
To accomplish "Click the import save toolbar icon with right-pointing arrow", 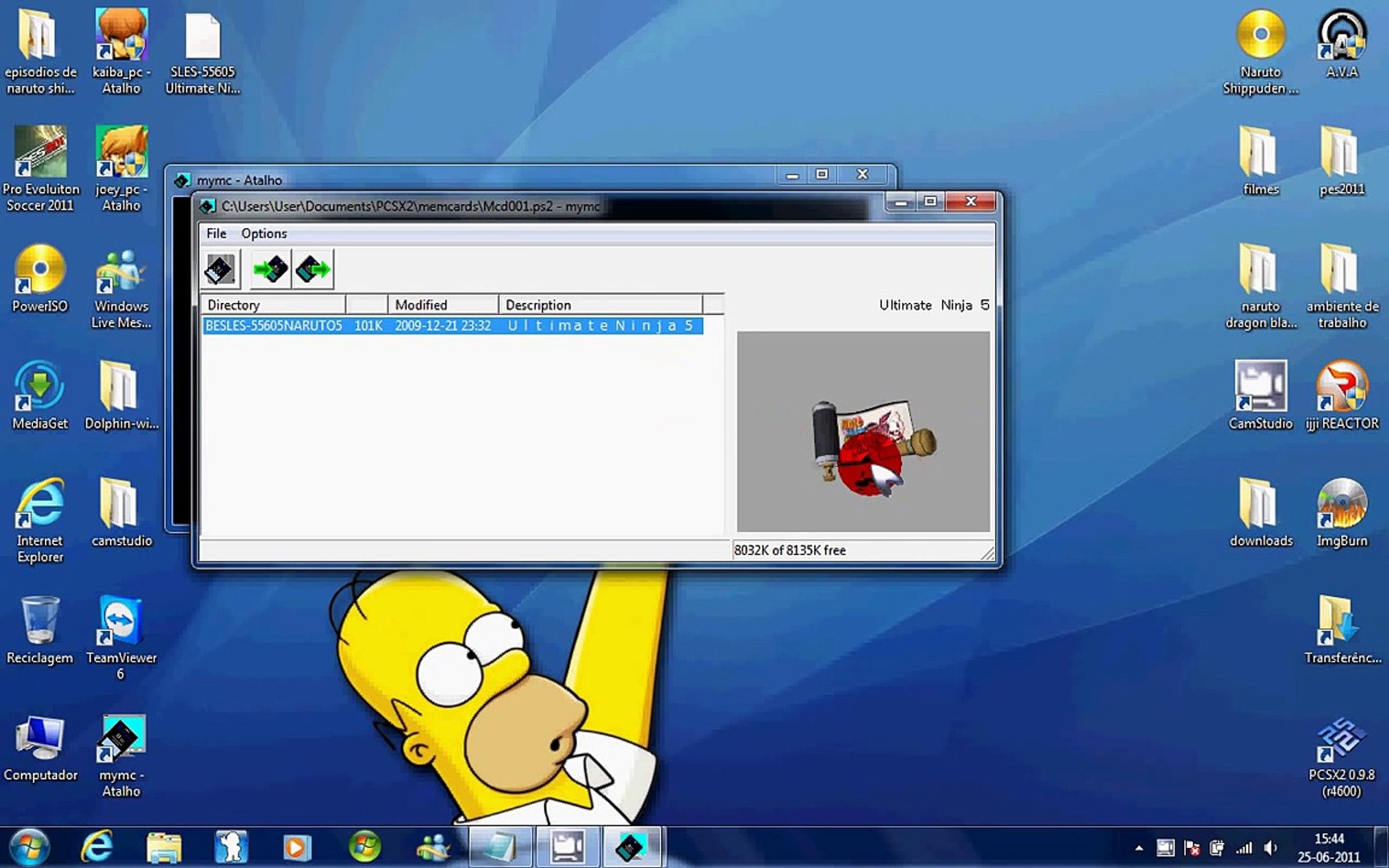I will click(x=270, y=269).
